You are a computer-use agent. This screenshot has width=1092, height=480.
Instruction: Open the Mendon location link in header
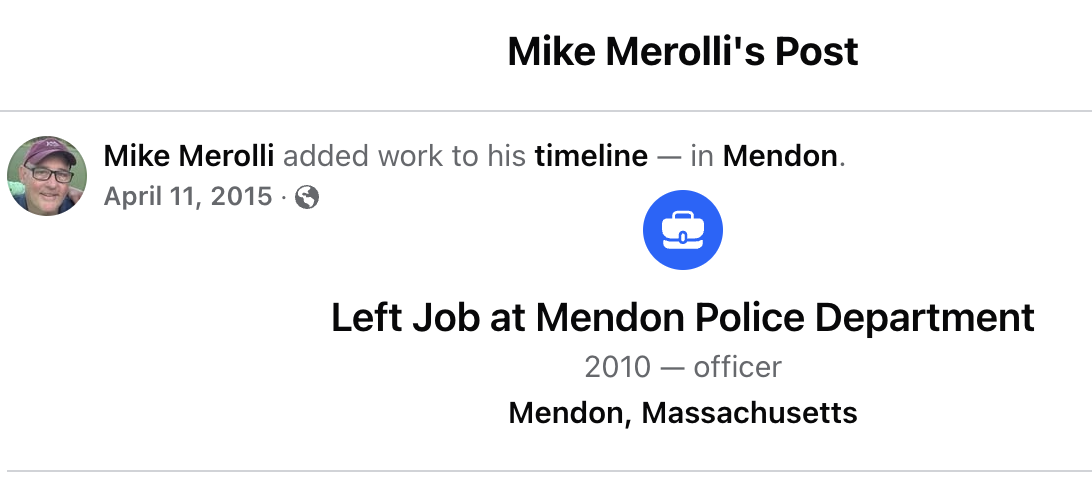[x=780, y=157]
